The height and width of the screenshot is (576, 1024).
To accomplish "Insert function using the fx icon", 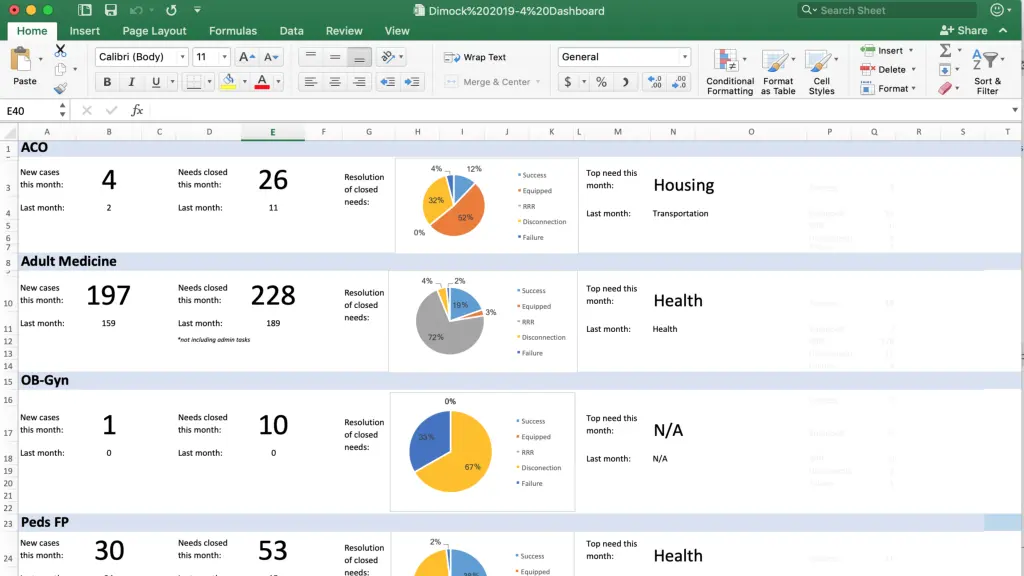I will (x=136, y=110).
